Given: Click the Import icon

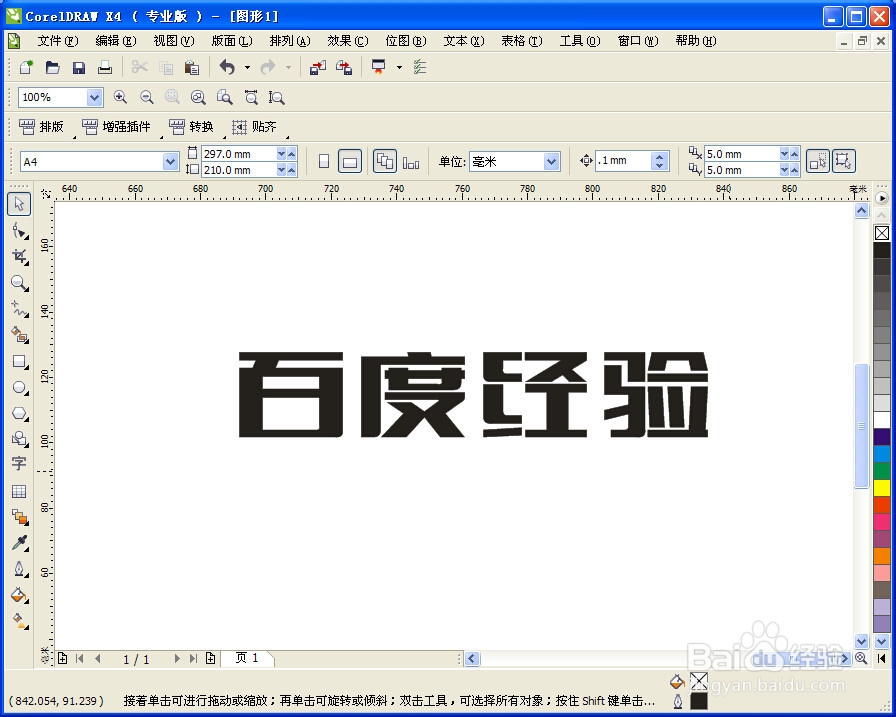Looking at the screenshot, I should [318, 67].
